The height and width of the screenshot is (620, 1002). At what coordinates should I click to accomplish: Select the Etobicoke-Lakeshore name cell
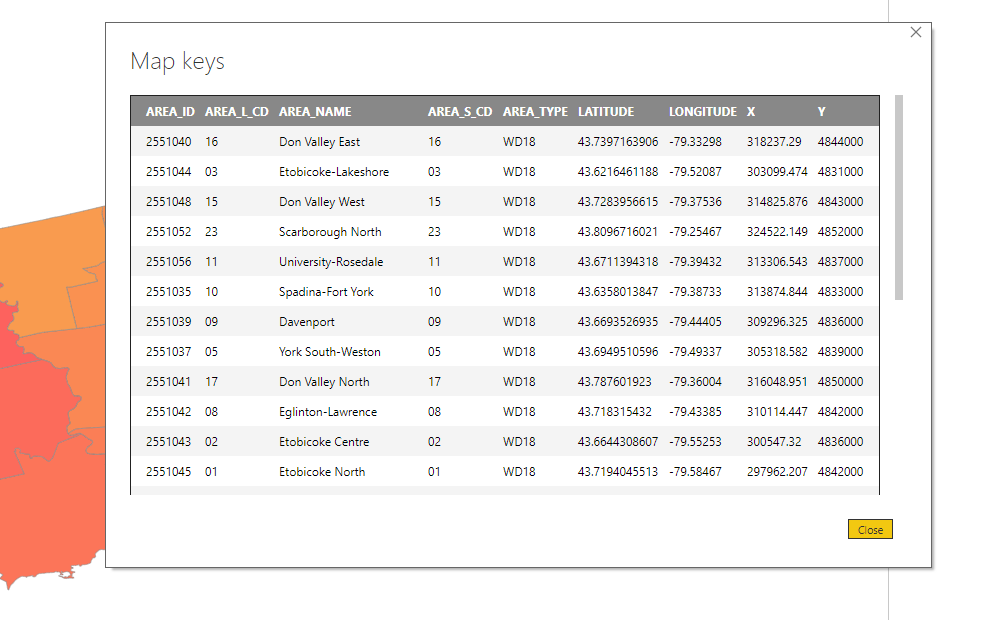(x=334, y=172)
